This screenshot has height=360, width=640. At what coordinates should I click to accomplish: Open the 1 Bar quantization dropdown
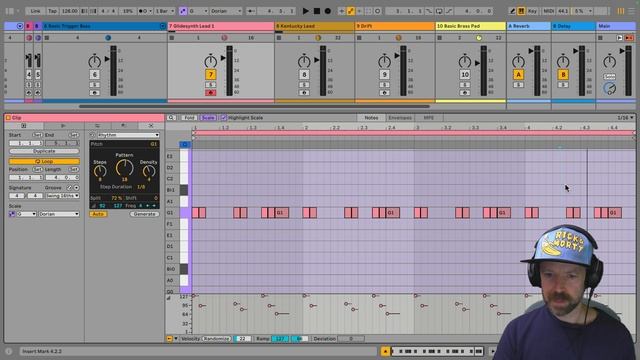[165, 11]
